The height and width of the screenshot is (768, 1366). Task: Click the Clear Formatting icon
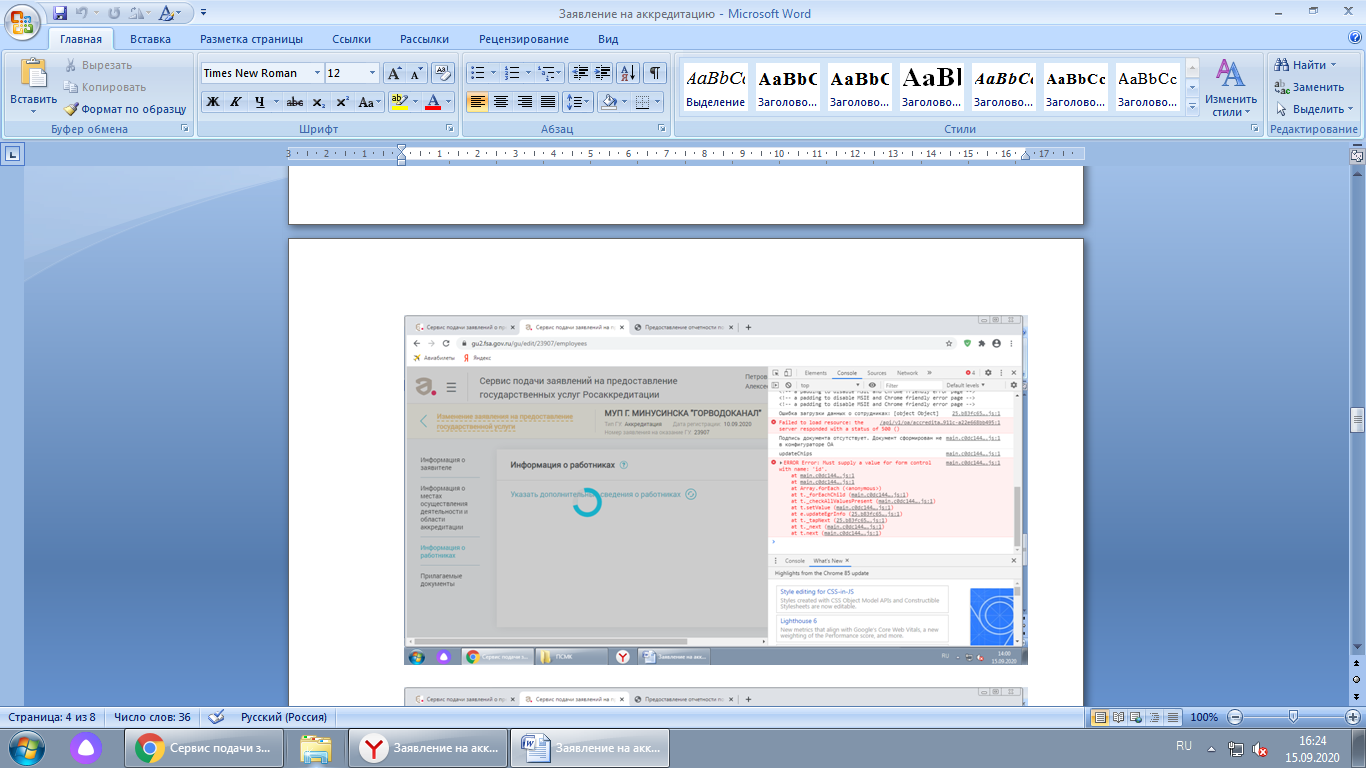[442, 73]
